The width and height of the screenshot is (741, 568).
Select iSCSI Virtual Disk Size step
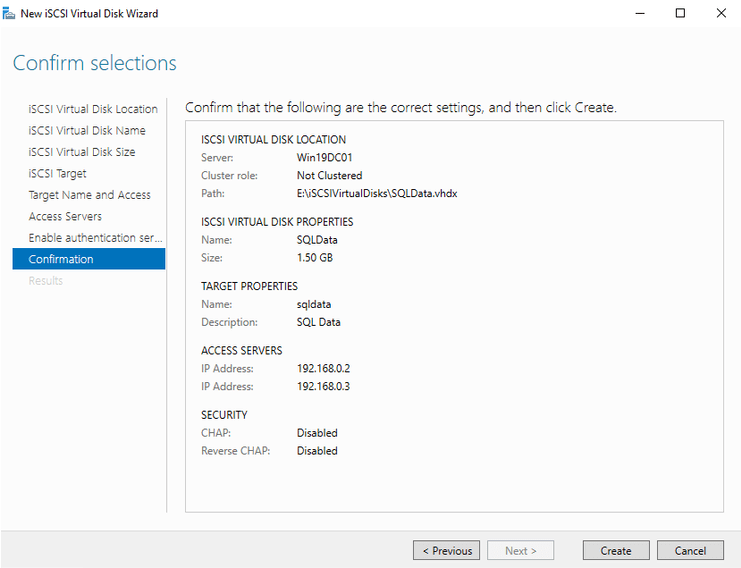point(82,152)
